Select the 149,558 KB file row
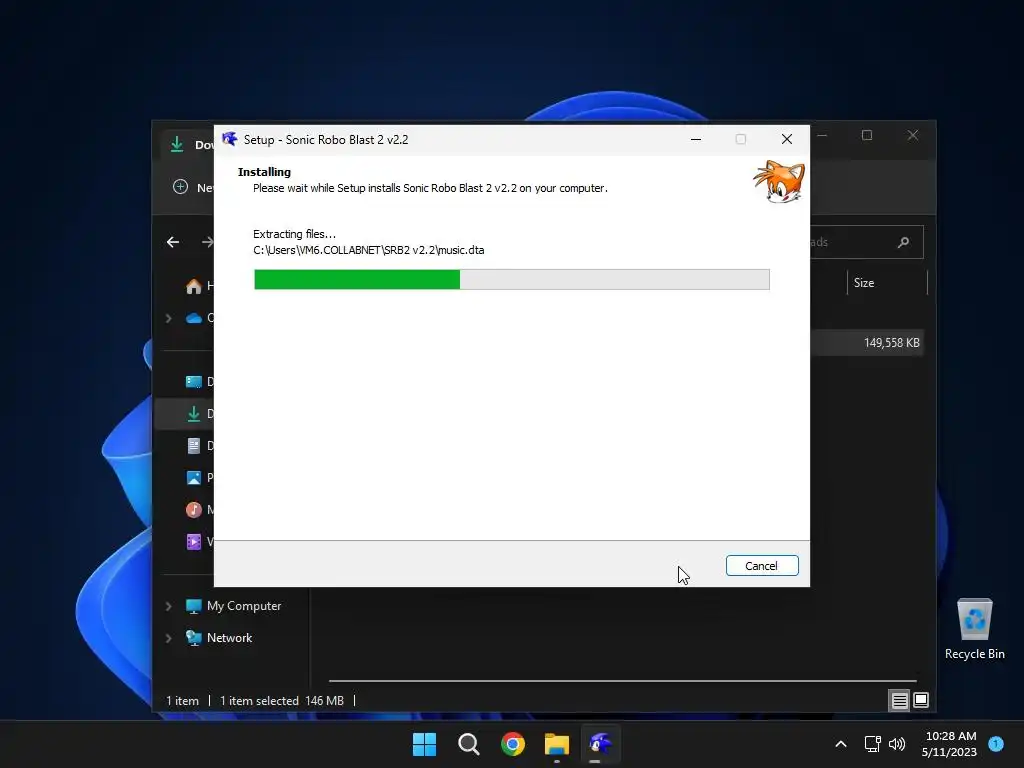The height and width of the screenshot is (768, 1024). pyautogui.click(x=867, y=343)
